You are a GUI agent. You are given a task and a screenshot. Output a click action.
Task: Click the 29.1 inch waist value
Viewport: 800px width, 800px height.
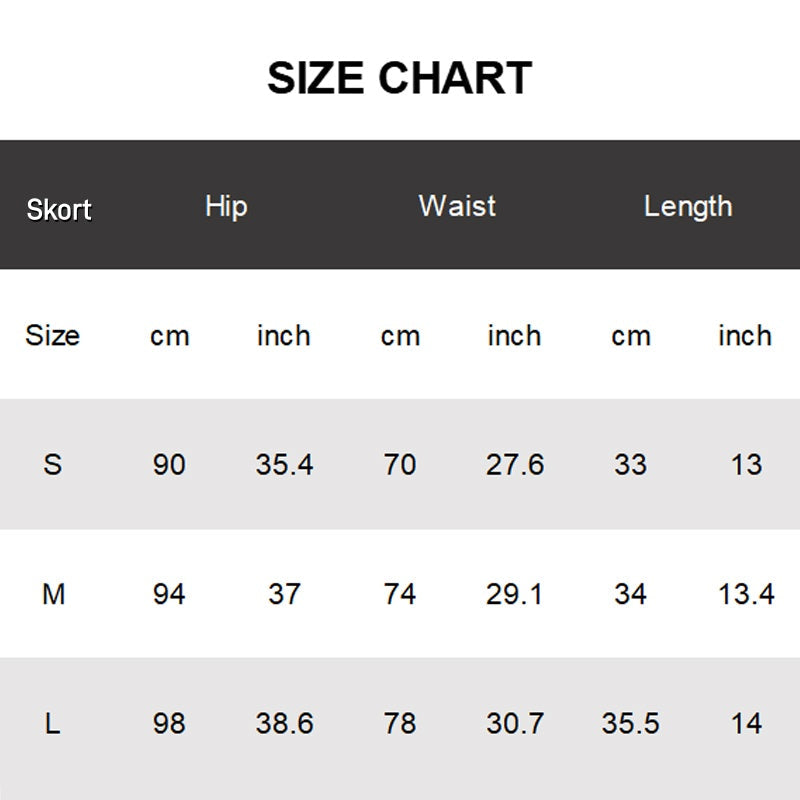(514, 594)
